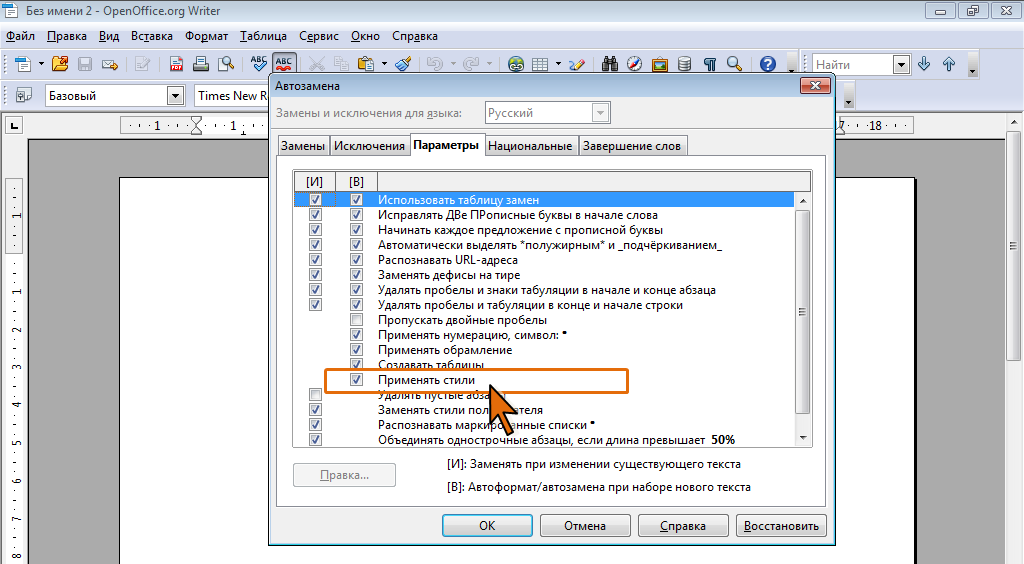Uncheck [И] box for Исправлять ДВе ПРописные буквы
This screenshot has width=1024, height=564.
click(315, 215)
